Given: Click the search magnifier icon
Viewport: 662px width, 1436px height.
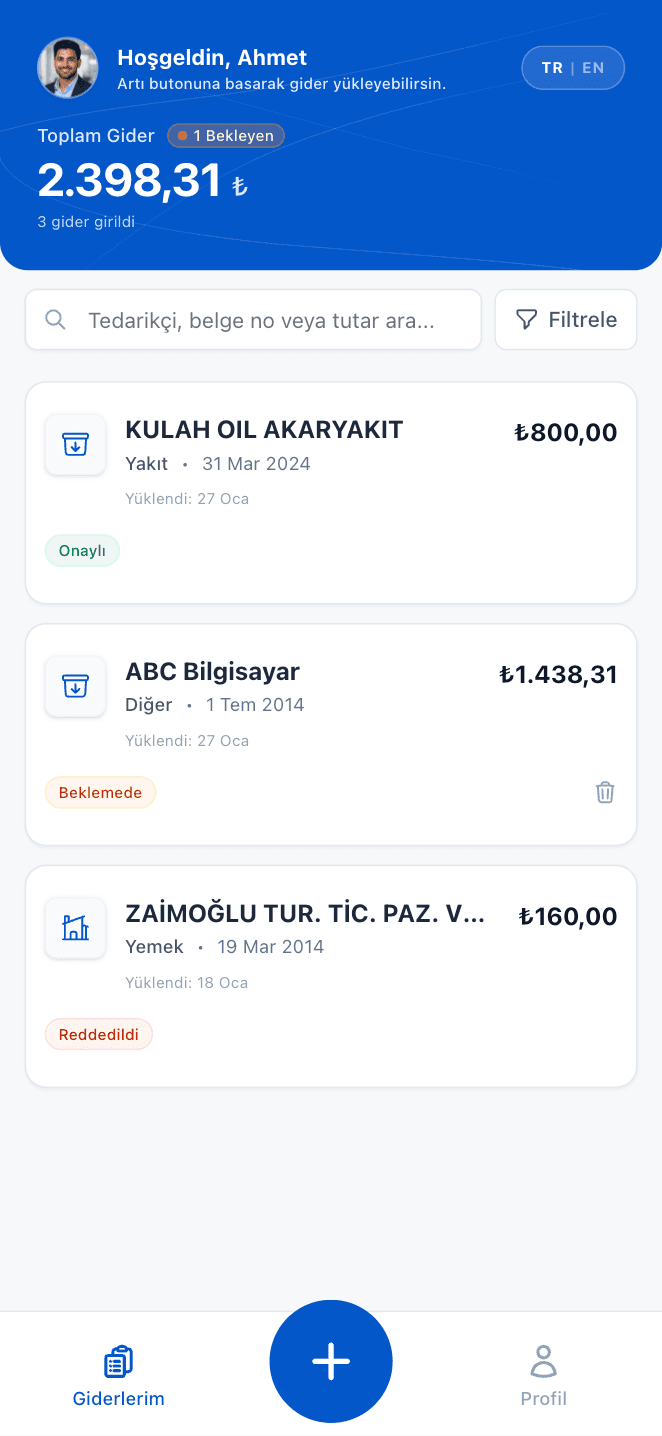Looking at the screenshot, I should click(x=55, y=319).
